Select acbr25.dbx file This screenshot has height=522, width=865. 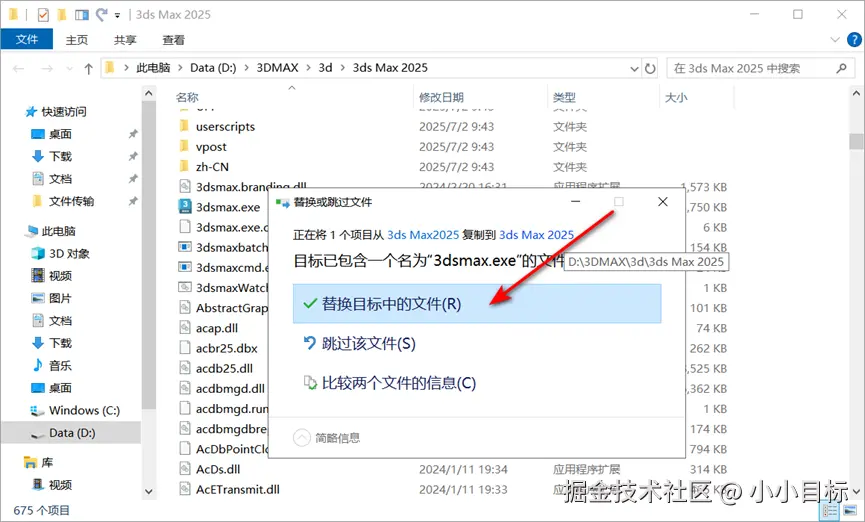click(x=227, y=348)
